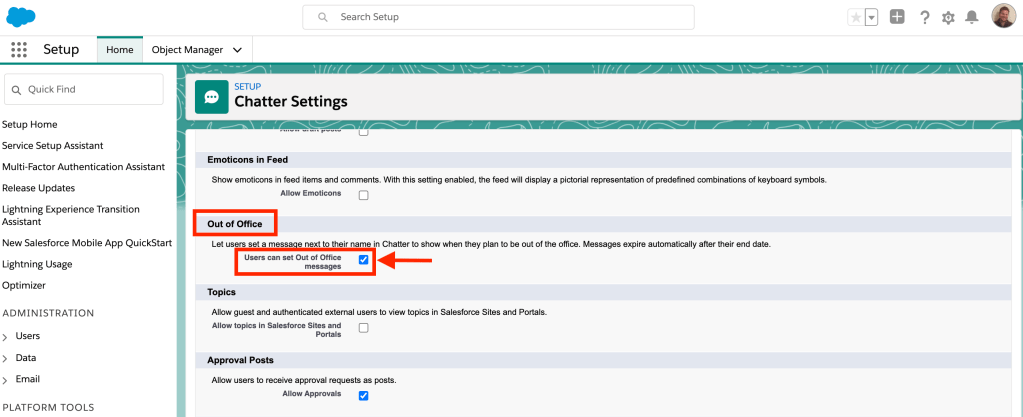The height and width of the screenshot is (417, 1023).
Task: Toggle the Allow Emoticons checkbox
Action: coord(364,195)
